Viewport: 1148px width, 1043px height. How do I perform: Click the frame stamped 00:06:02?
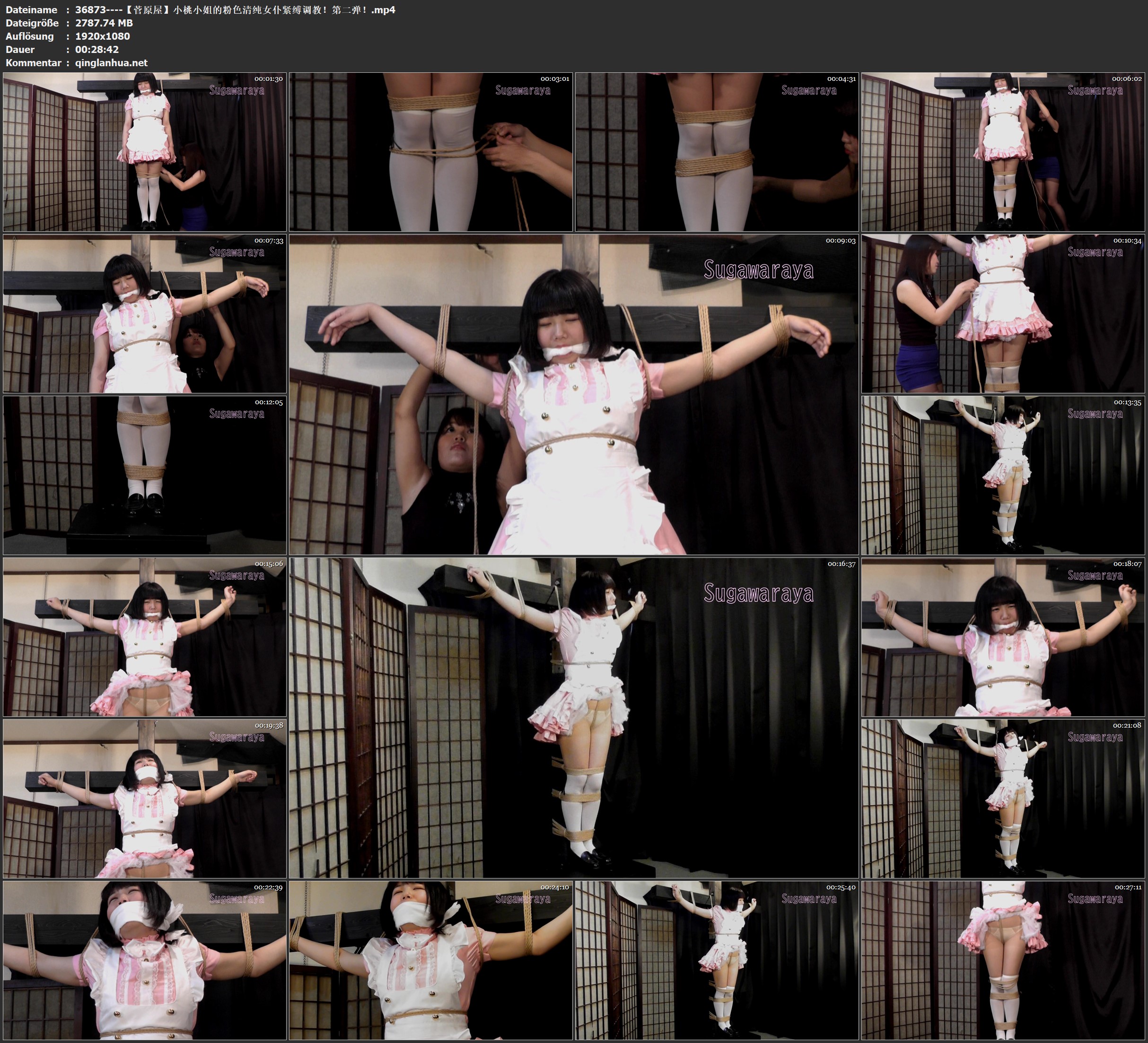(1003, 151)
